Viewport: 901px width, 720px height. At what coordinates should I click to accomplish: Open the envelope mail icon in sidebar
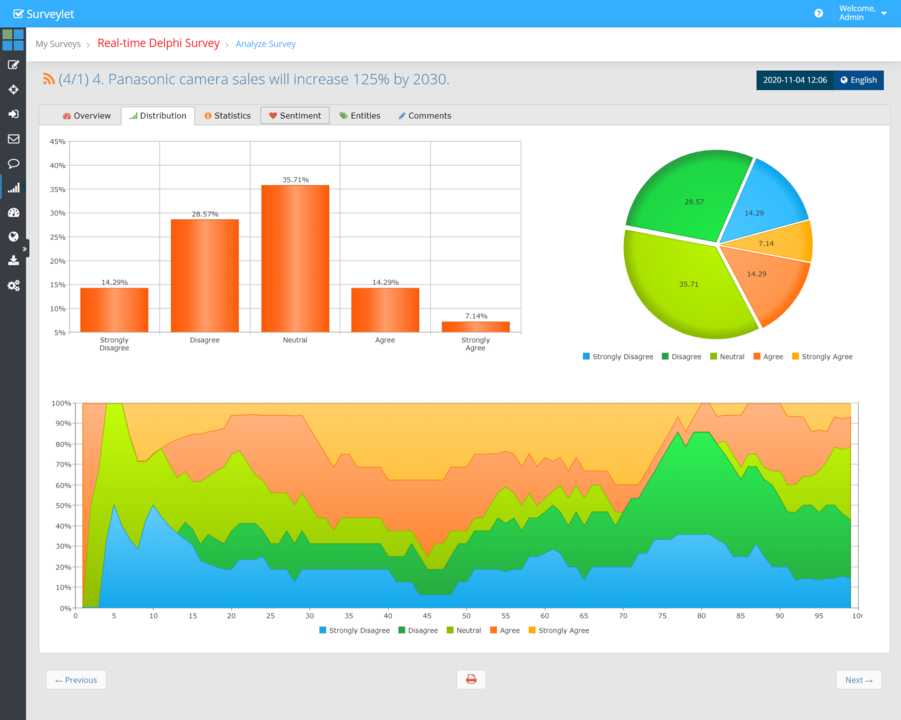(13, 139)
